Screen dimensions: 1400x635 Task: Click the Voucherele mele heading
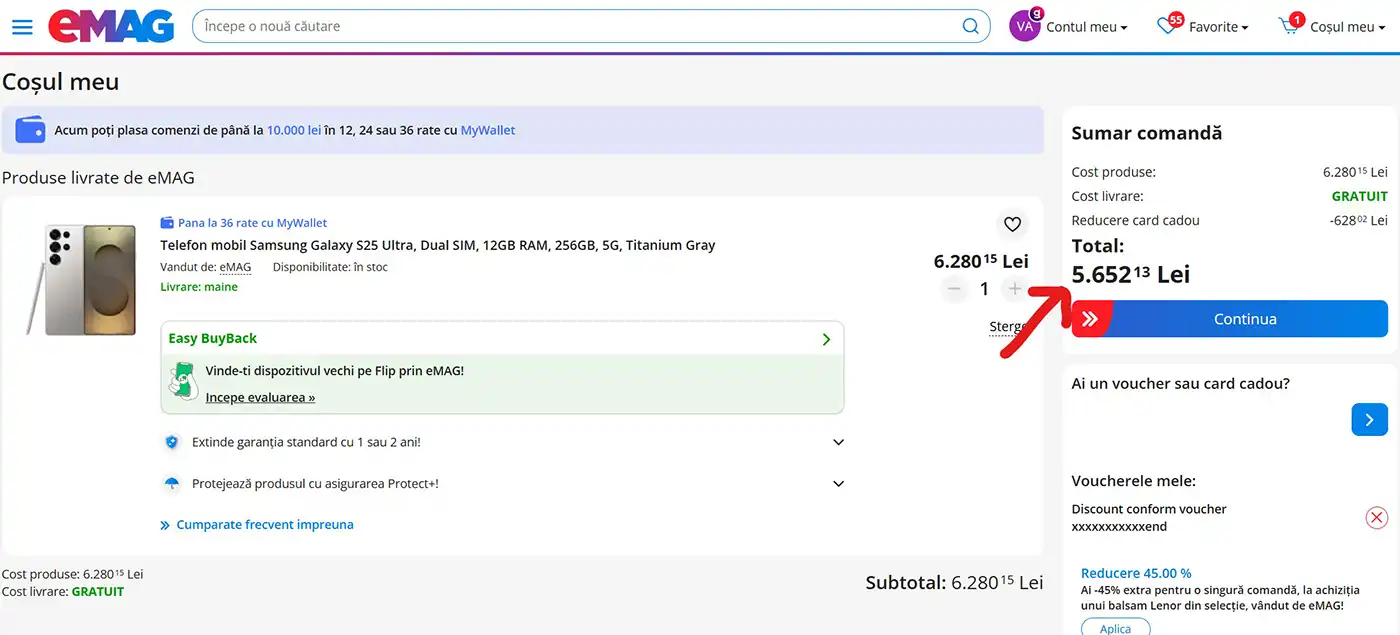pyautogui.click(x=1133, y=481)
